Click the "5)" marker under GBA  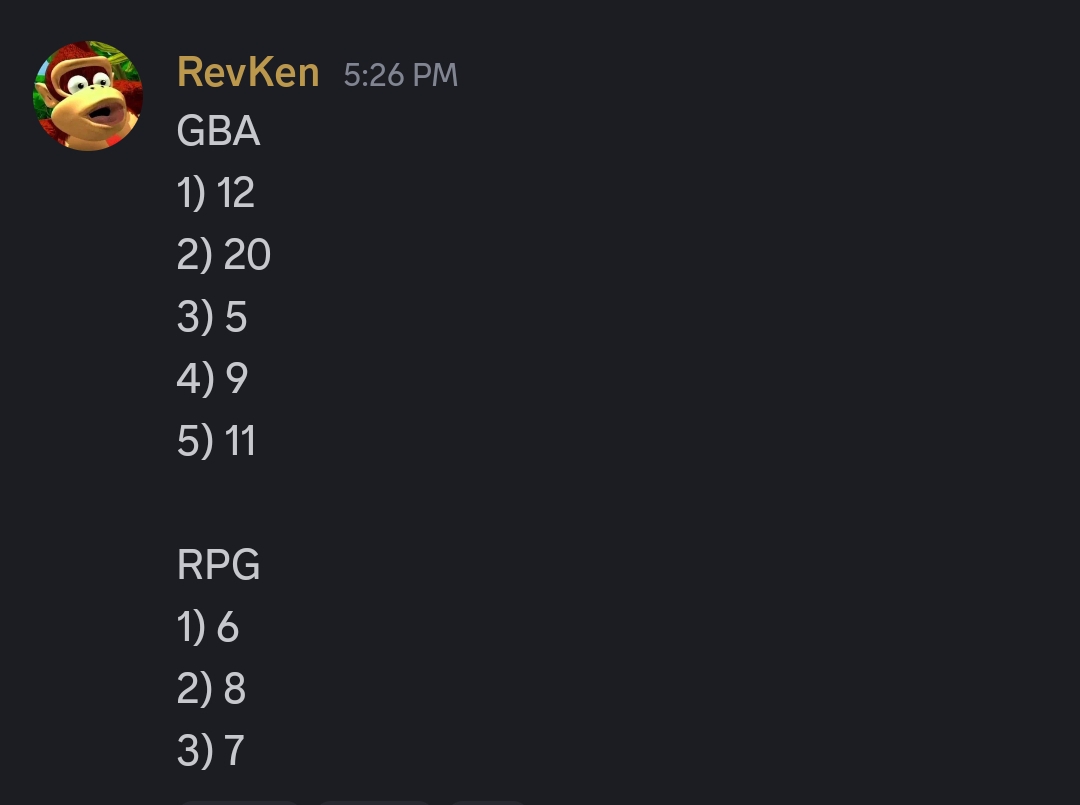194,441
